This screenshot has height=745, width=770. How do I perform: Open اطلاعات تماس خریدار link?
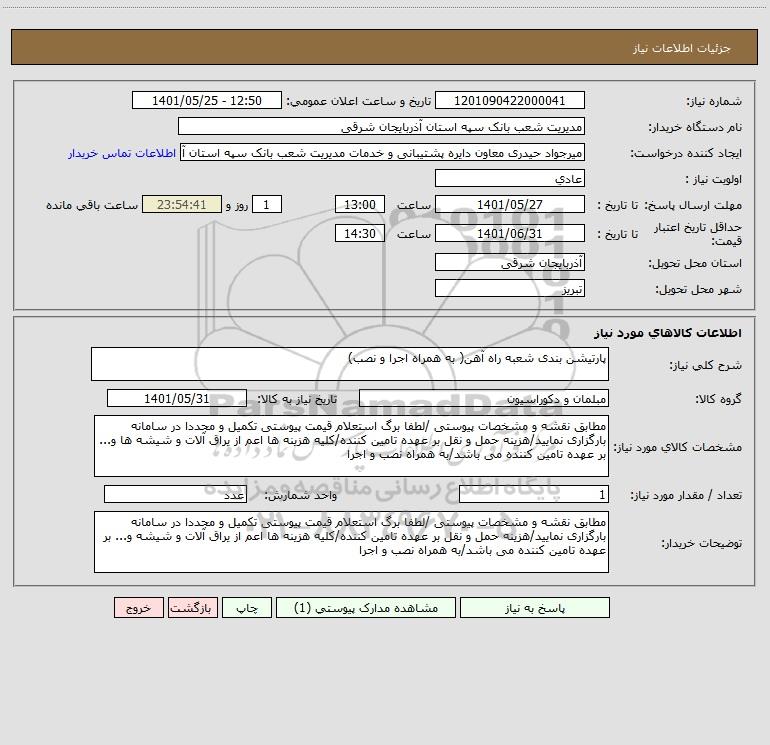122,153
